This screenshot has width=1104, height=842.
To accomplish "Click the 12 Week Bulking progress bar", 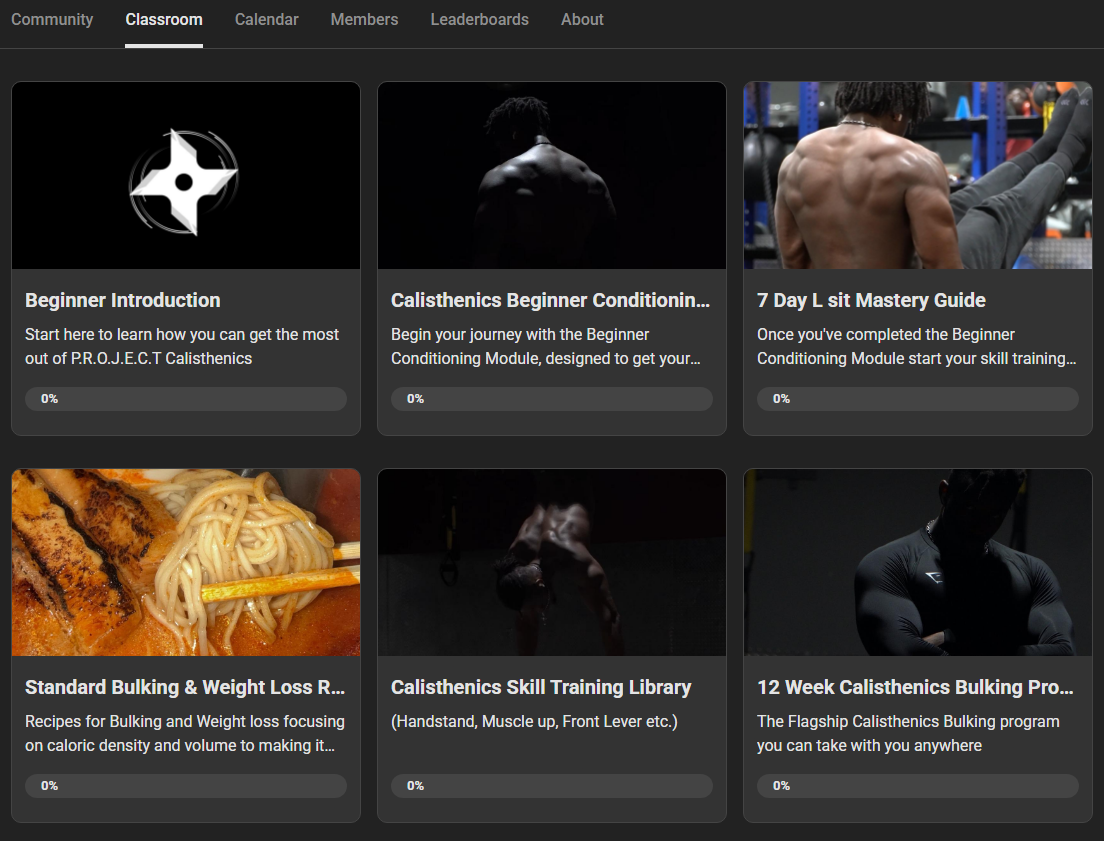I will (x=917, y=786).
